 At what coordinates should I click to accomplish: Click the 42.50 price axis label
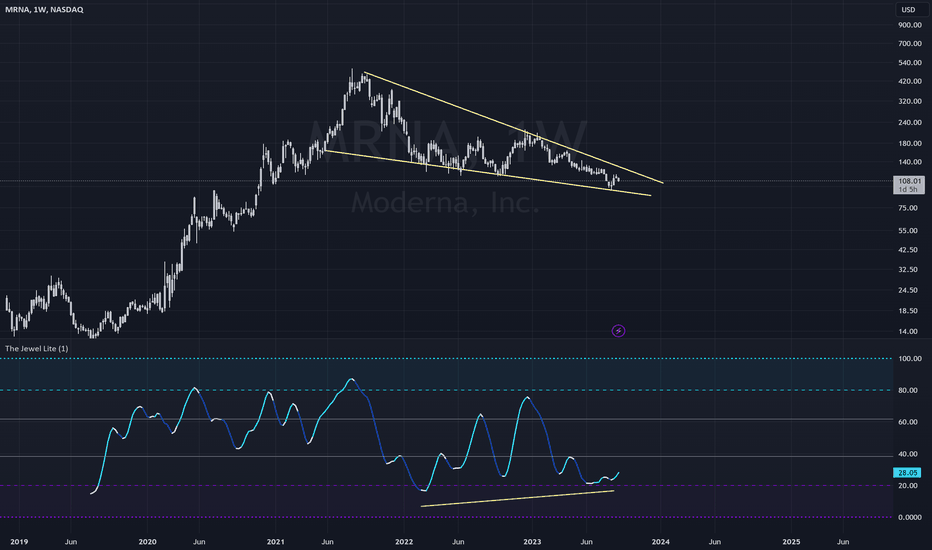908,250
